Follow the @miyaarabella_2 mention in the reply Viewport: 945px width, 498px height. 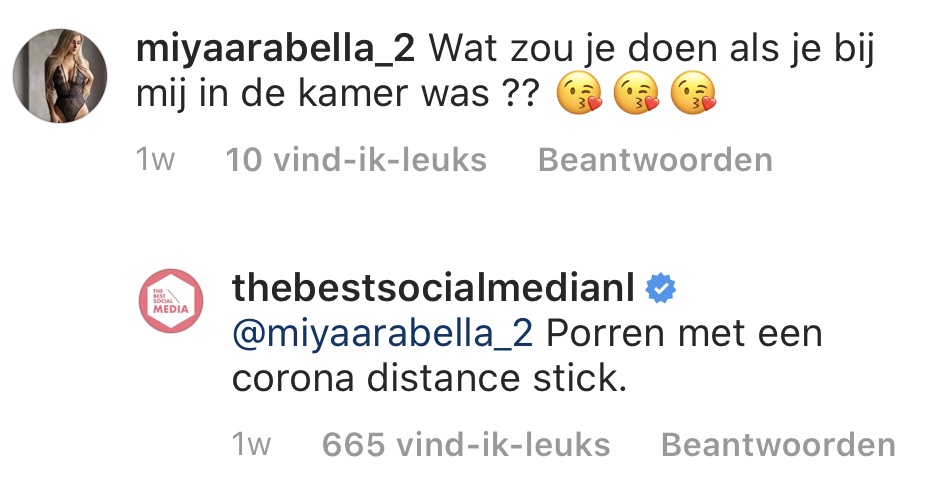383,334
